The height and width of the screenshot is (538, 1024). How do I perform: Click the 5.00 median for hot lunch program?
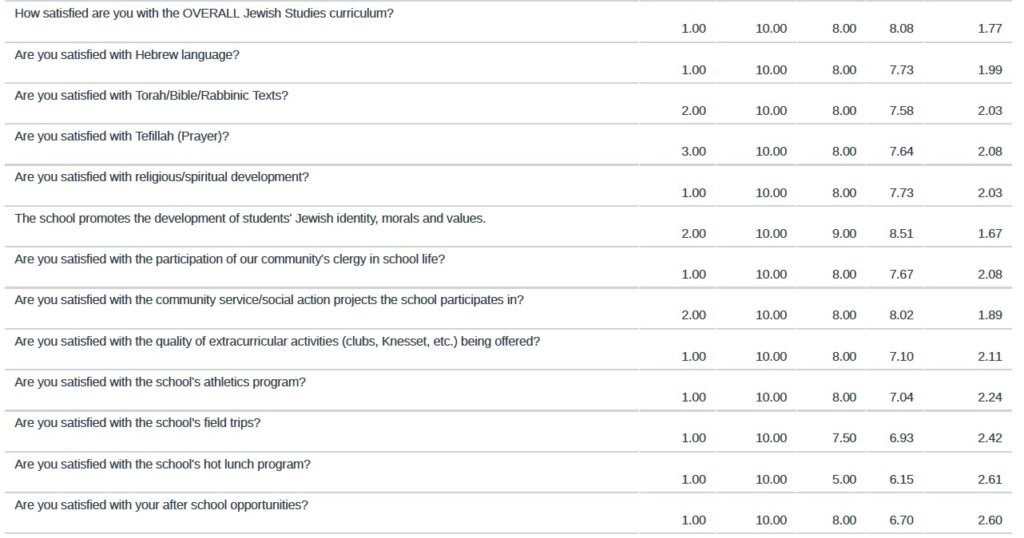(844, 480)
